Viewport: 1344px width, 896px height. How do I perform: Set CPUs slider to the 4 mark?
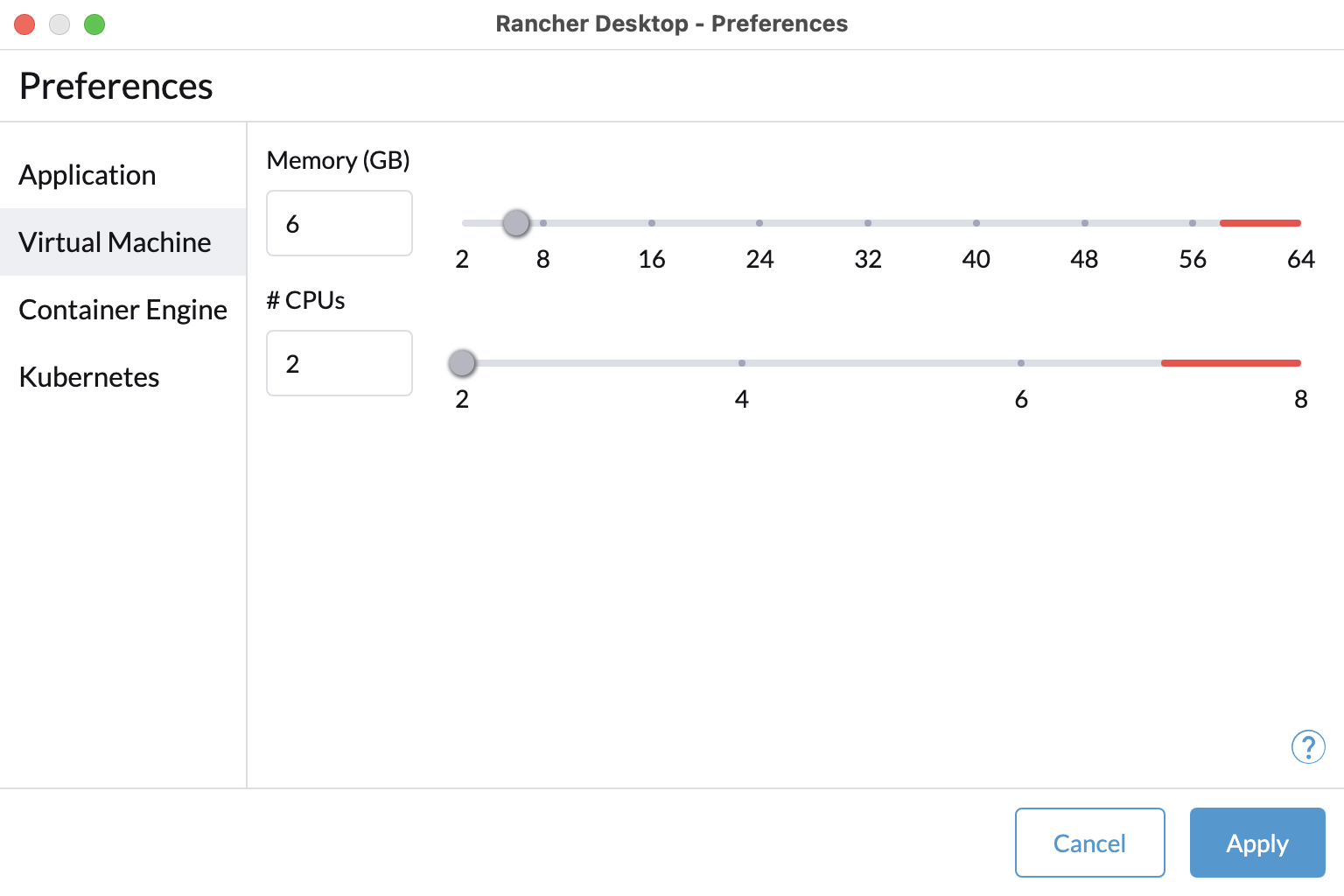pyautogui.click(x=742, y=363)
